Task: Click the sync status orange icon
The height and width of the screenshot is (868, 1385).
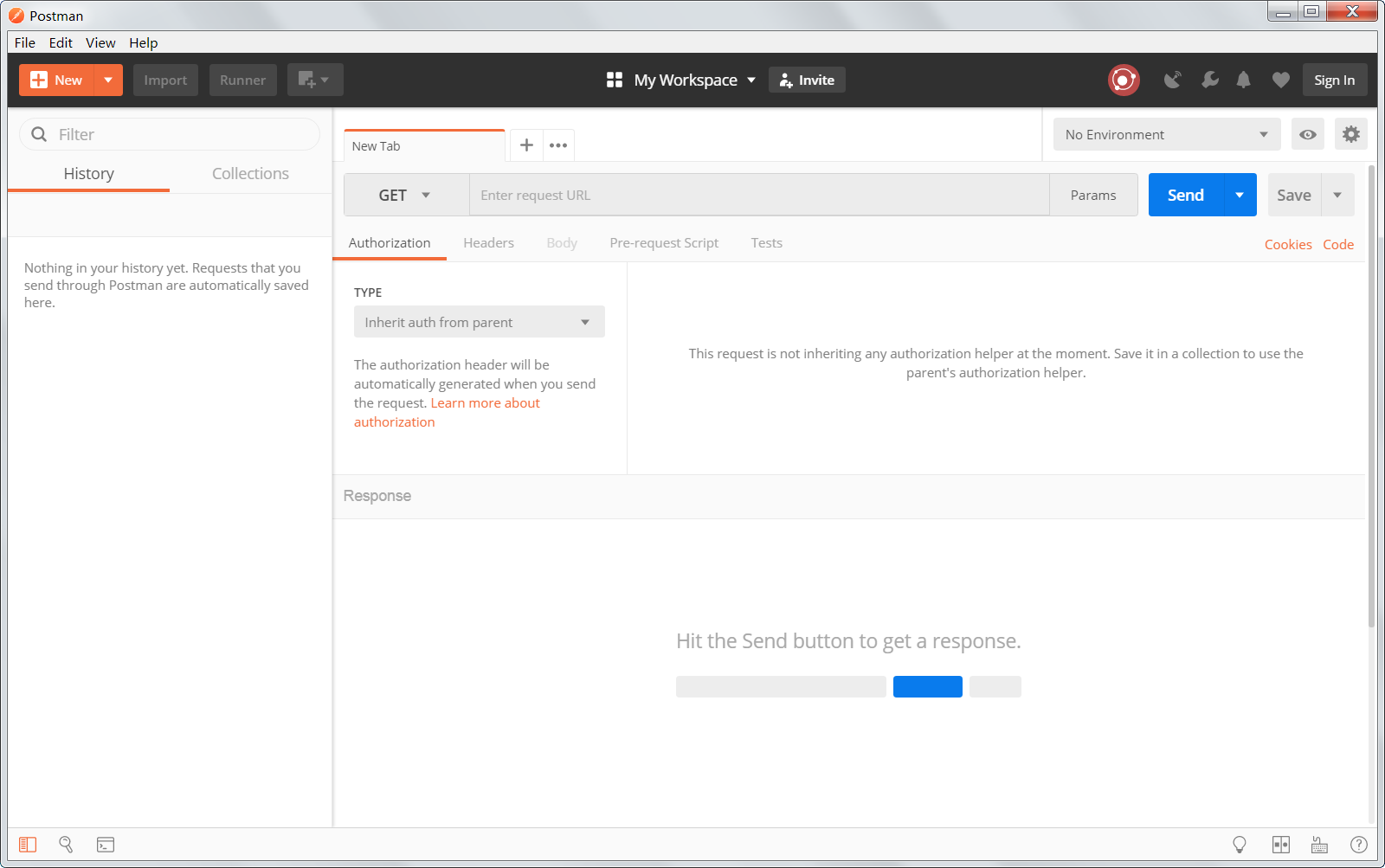Action: coord(1124,80)
